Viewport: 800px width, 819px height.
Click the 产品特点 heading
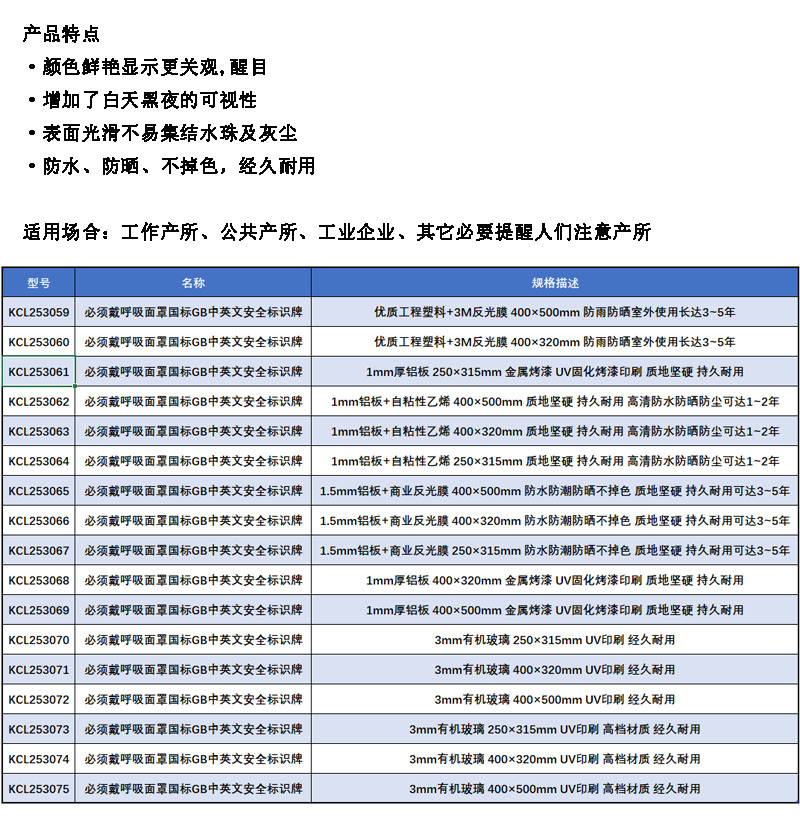pos(61,35)
